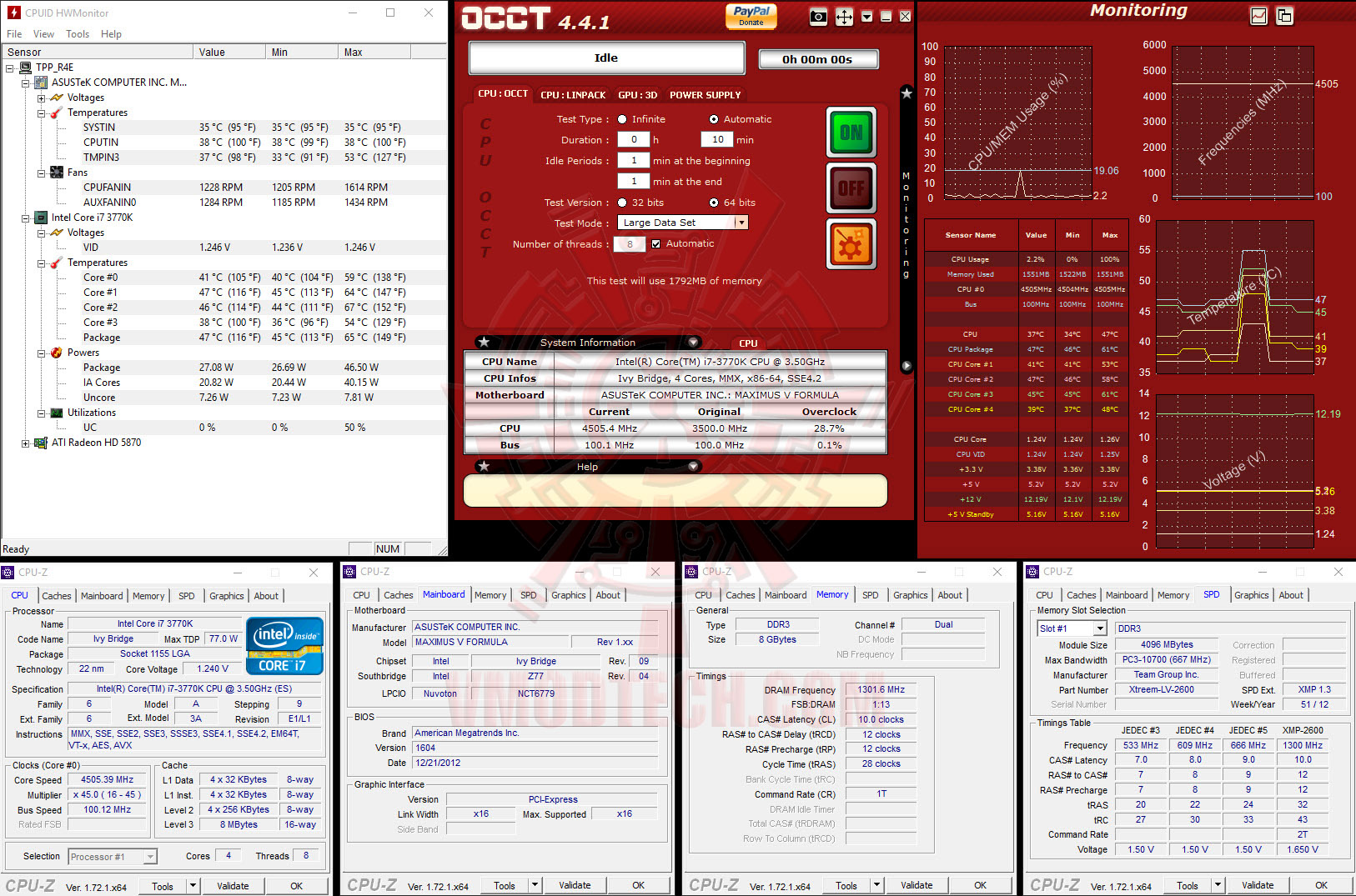Expand the ATI Radeon HD 5870 node

(x=25, y=443)
